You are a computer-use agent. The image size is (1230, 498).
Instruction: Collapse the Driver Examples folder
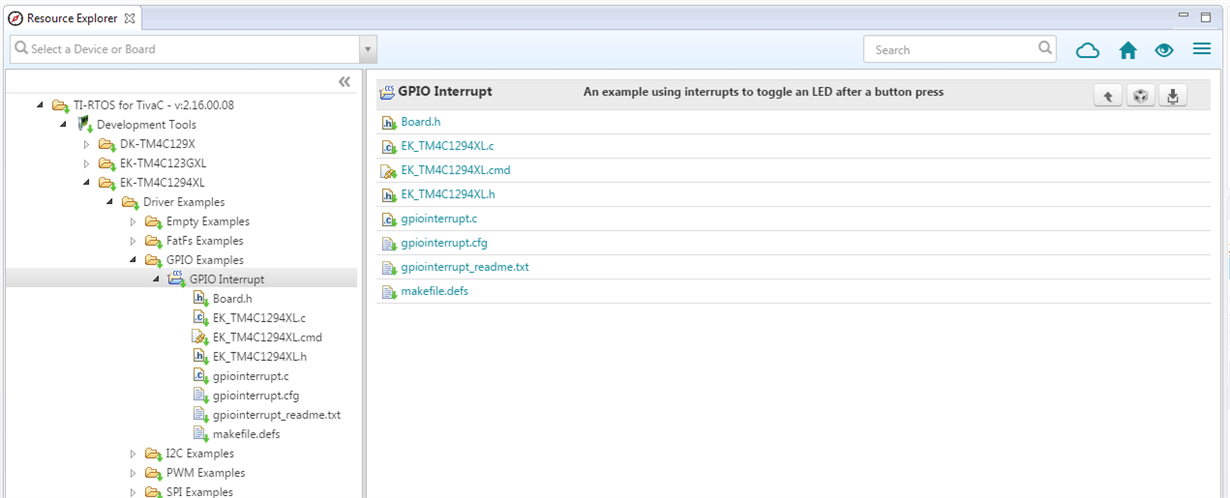[x=109, y=202]
